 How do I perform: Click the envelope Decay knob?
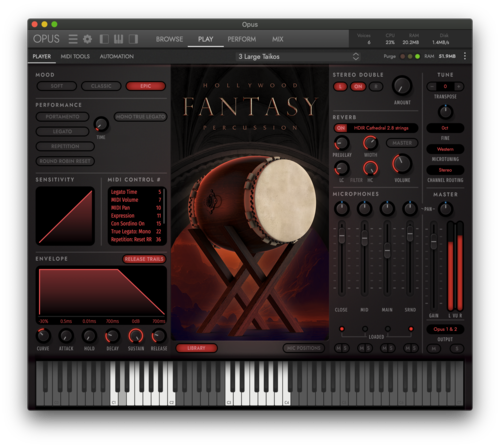(112, 336)
